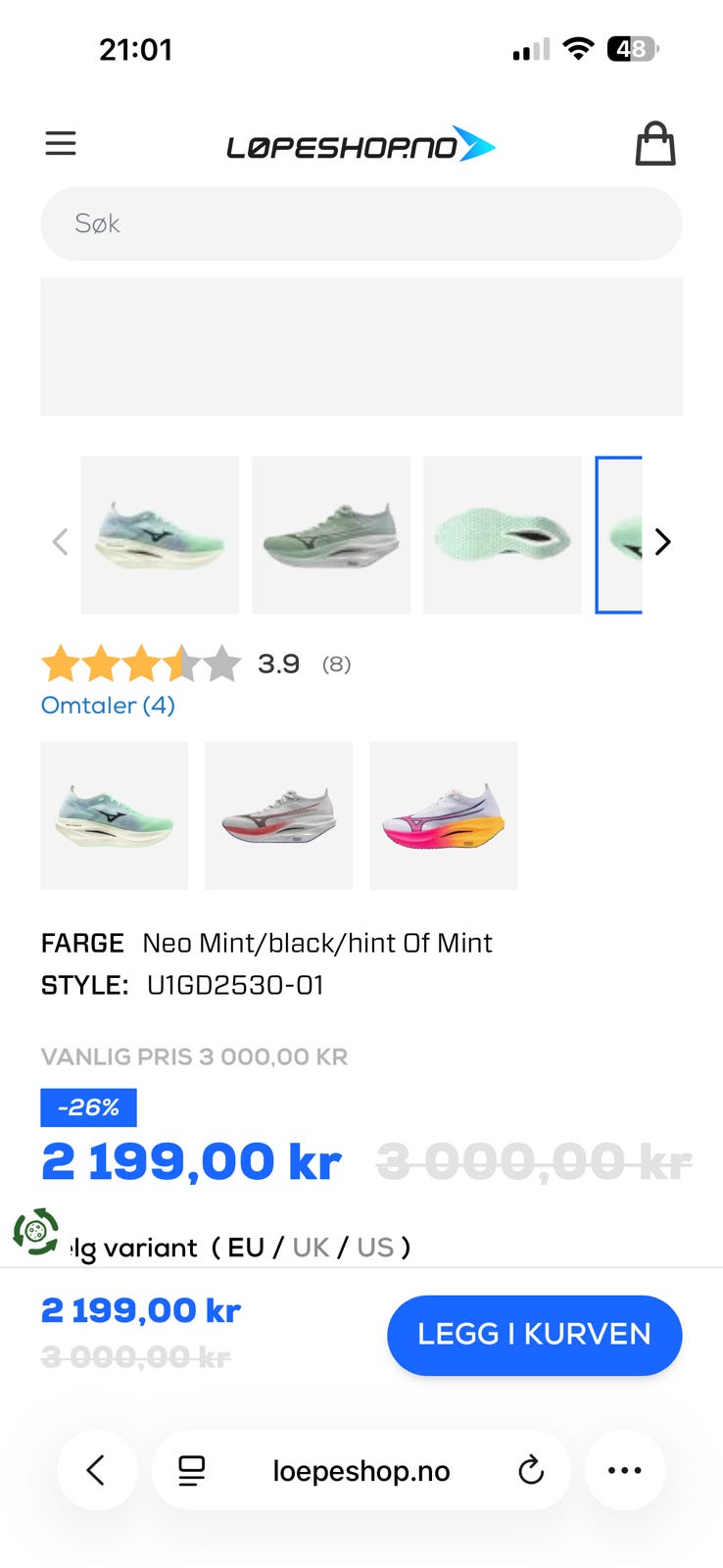Image resolution: width=723 pixels, height=1568 pixels.
Task: Go back with browser back arrow
Action: [96, 1470]
